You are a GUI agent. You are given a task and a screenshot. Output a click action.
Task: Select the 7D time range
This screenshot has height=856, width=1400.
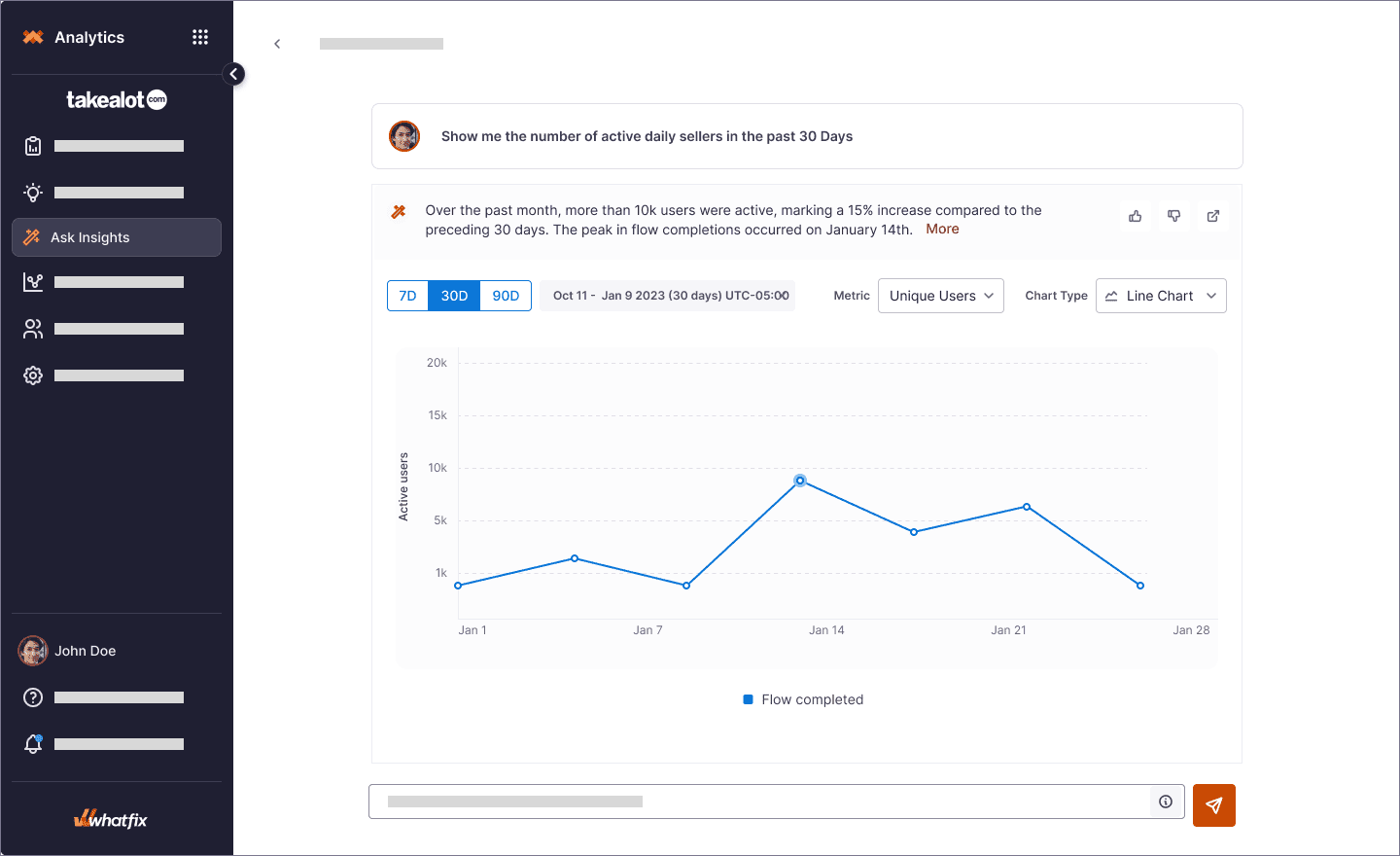[407, 296]
